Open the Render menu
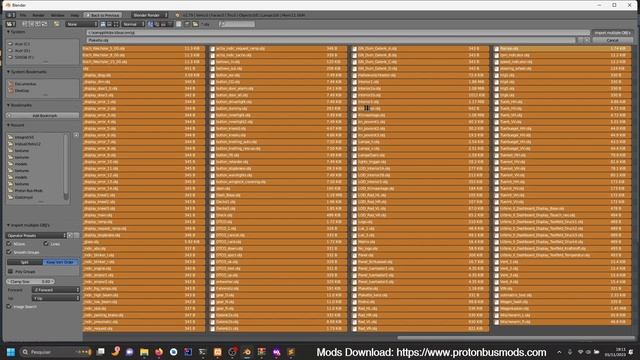This screenshot has width=640, height=360. coord(38,15)
